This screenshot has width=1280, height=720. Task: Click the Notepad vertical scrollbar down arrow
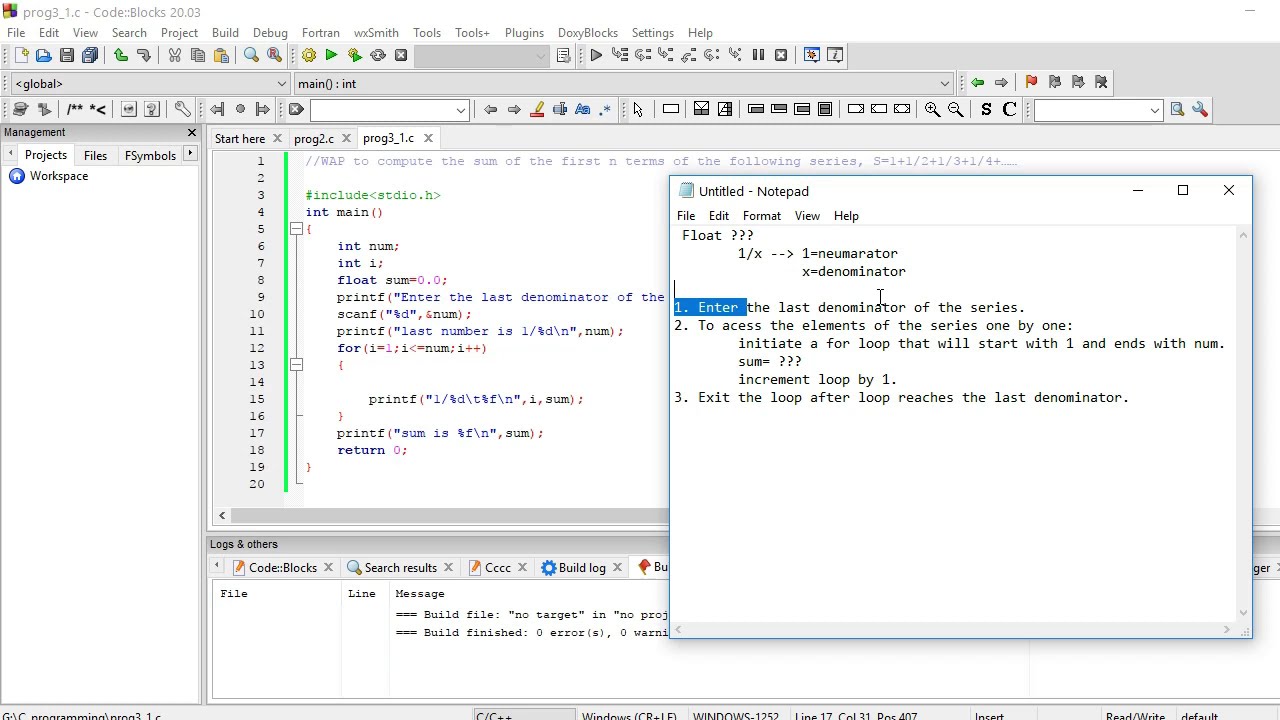tap(1244, 613)
